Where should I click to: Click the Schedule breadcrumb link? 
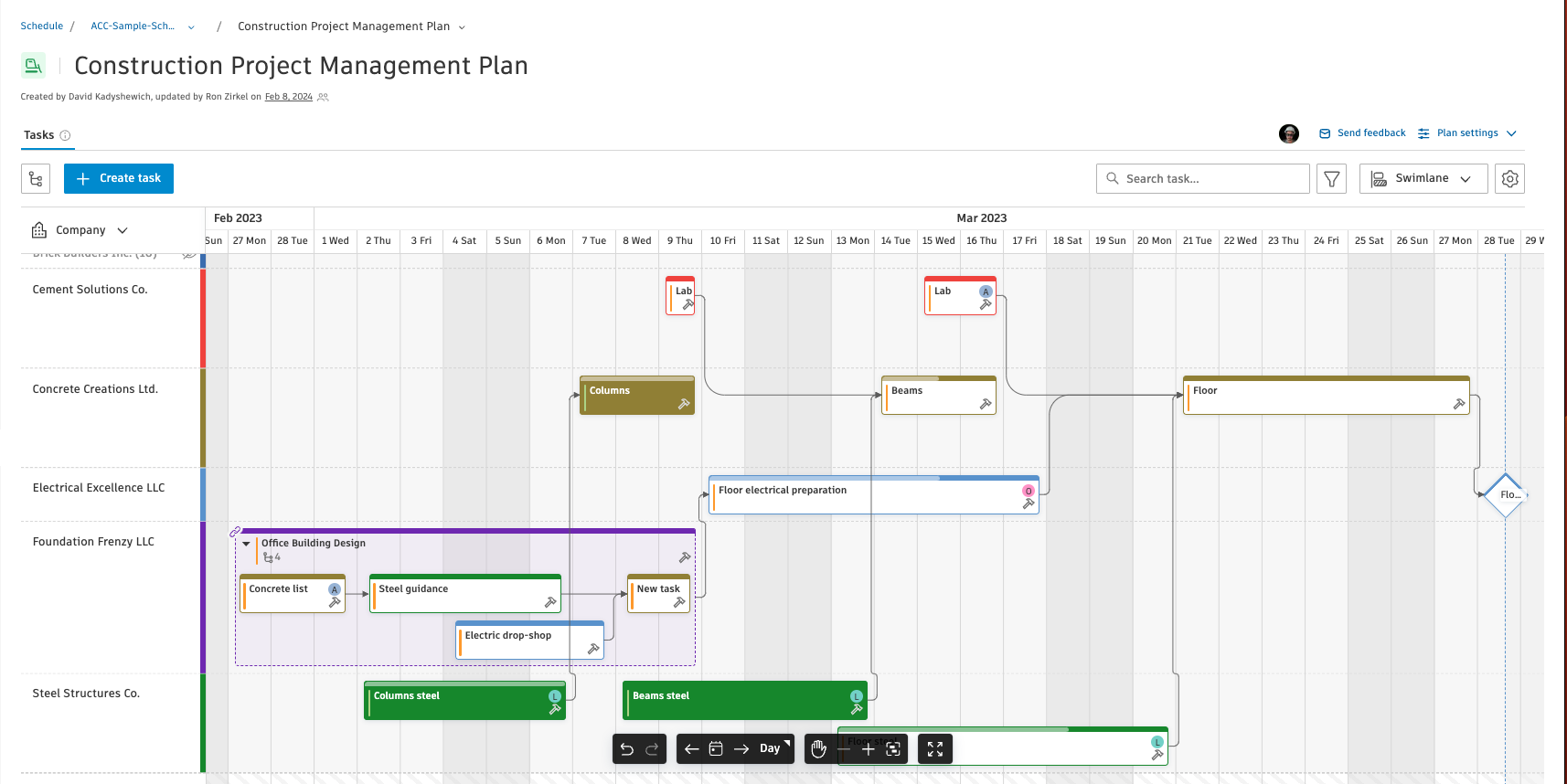(x=42, y=26)
